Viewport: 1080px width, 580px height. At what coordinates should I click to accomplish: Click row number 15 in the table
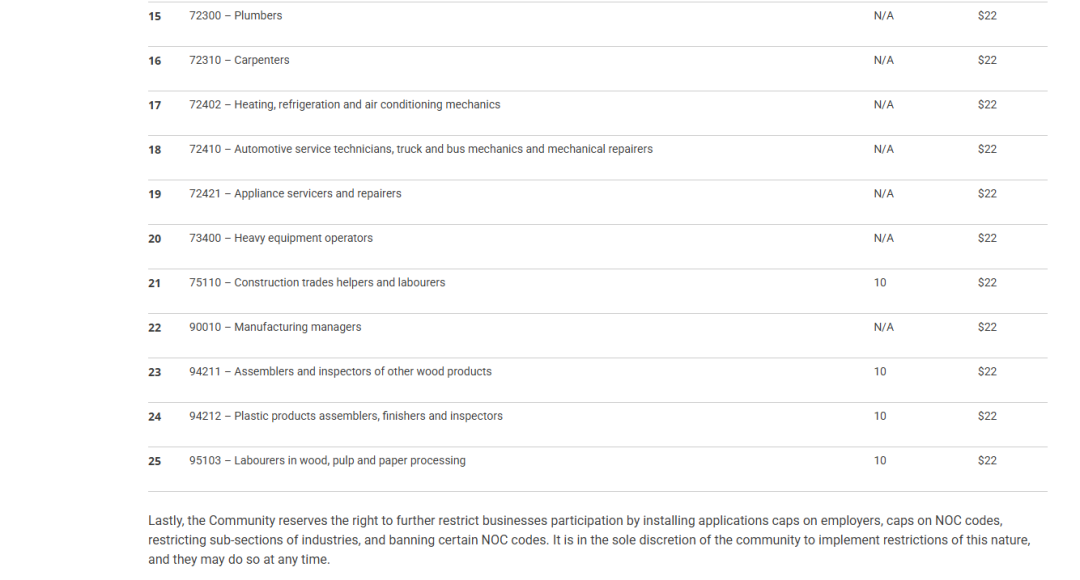coord(155,17)
